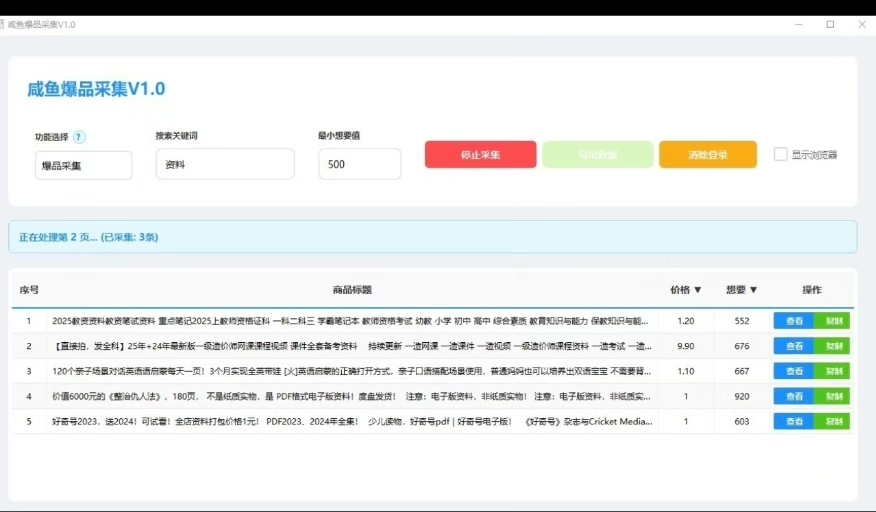The width and height of the screenshot is (876, 512).
Task: Click 复制 for row 1 (552 wants)
Action: [x=832, y=321]
